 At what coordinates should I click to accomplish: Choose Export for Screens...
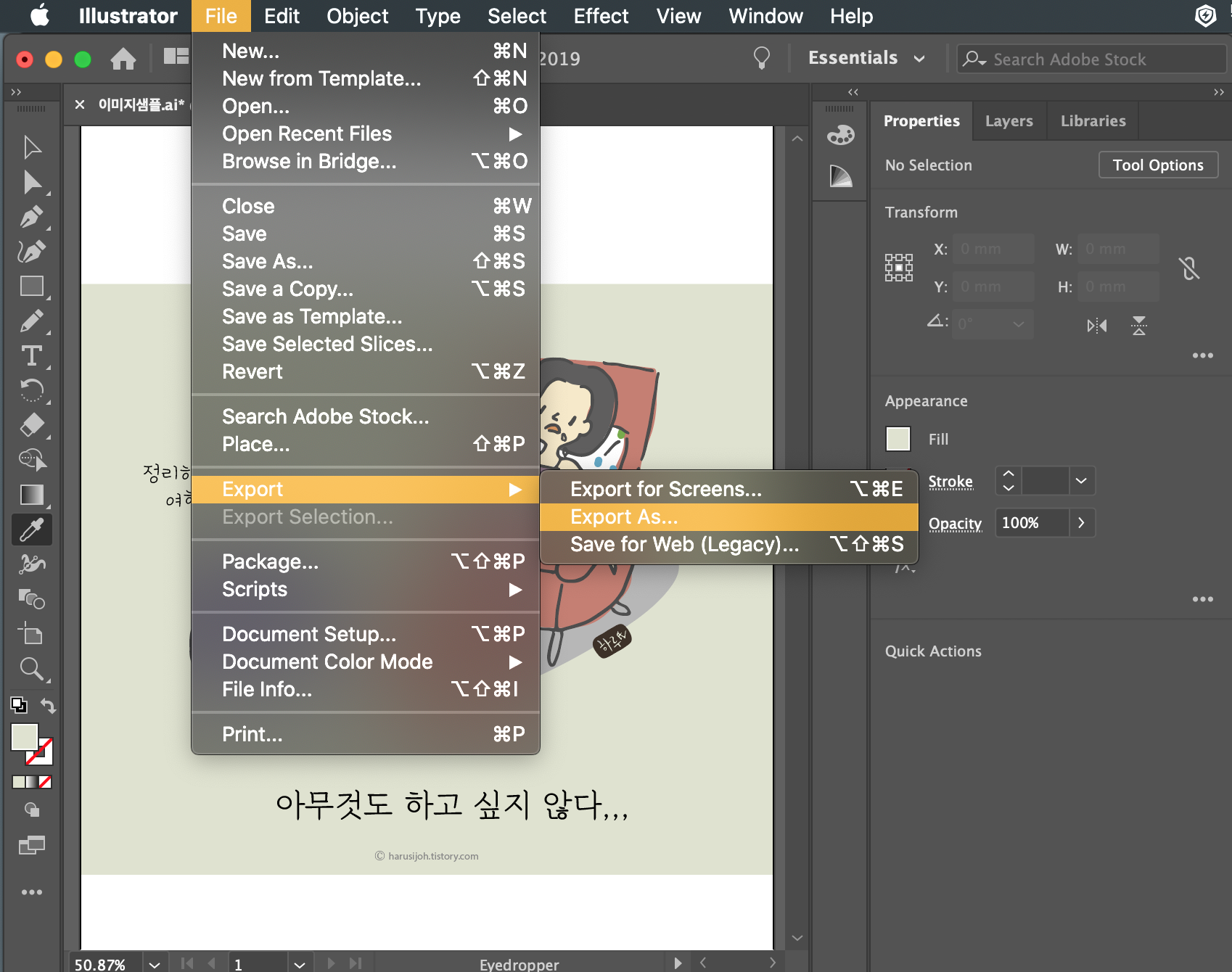[x=729, y=490]
